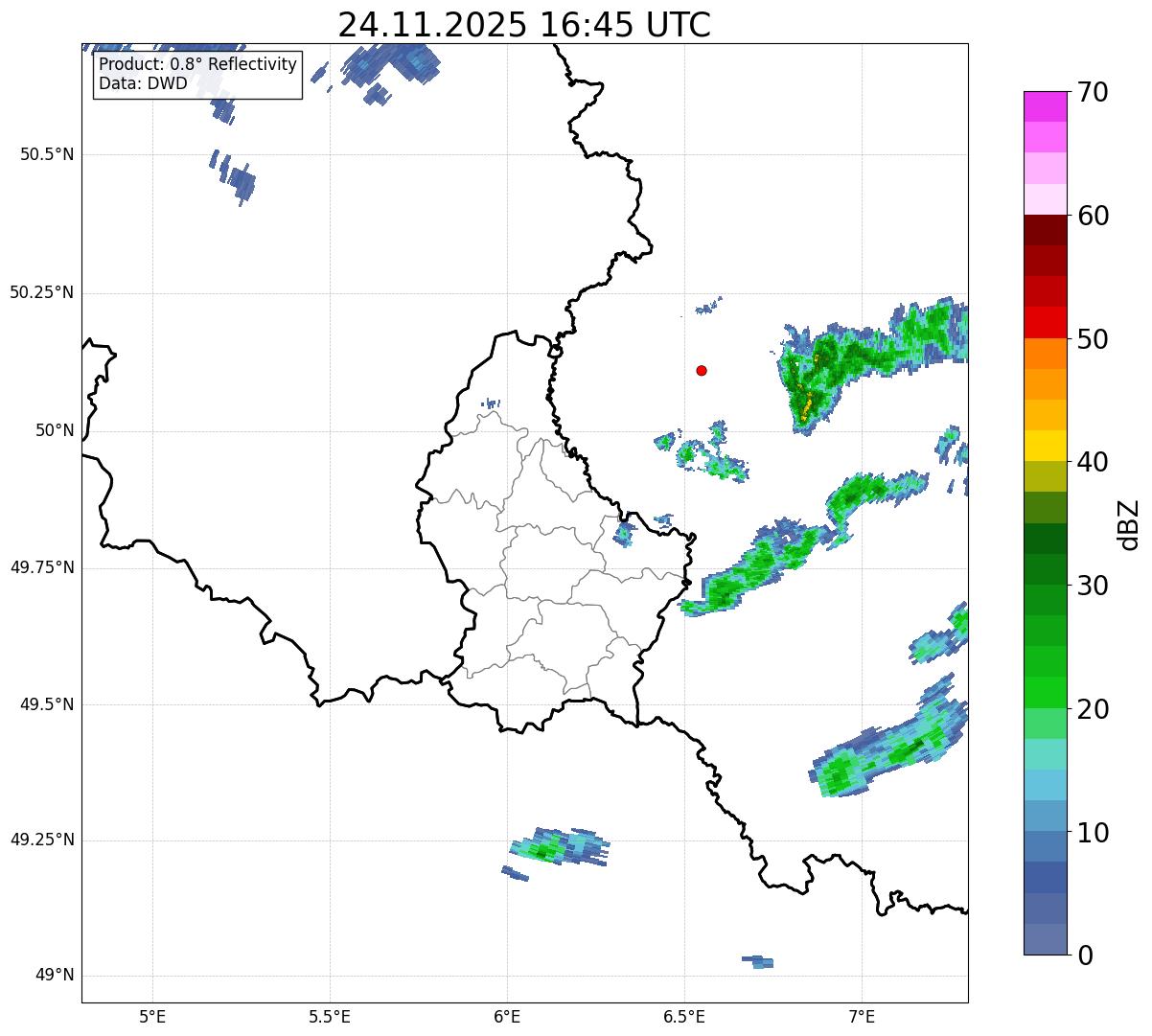The height and width of the screenshot is (1036, 1152).
Task: Click the 49.5°N latitude label
Action: point(46,704)
